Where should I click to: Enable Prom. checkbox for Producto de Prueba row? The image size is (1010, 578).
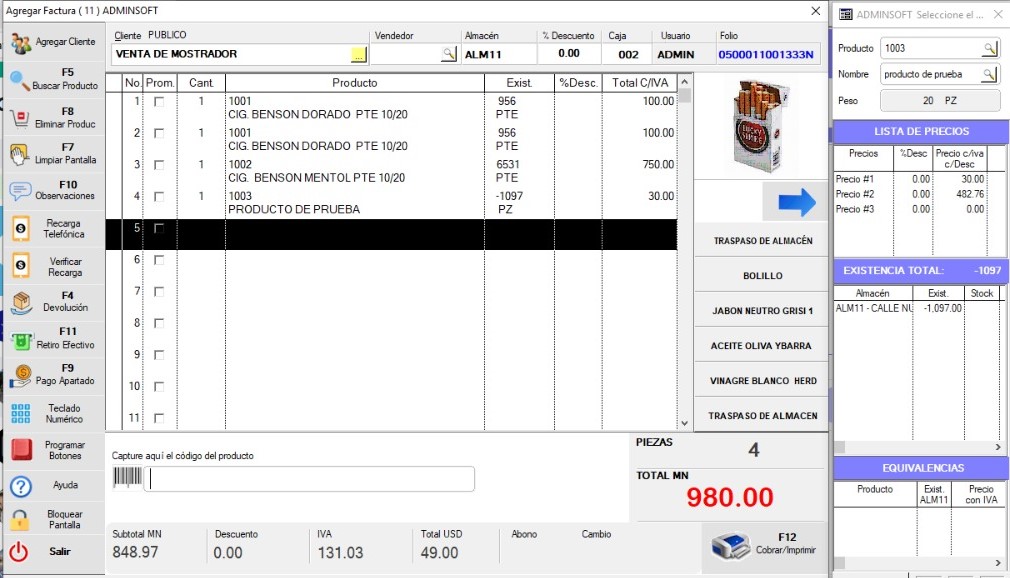click(158, 197)
